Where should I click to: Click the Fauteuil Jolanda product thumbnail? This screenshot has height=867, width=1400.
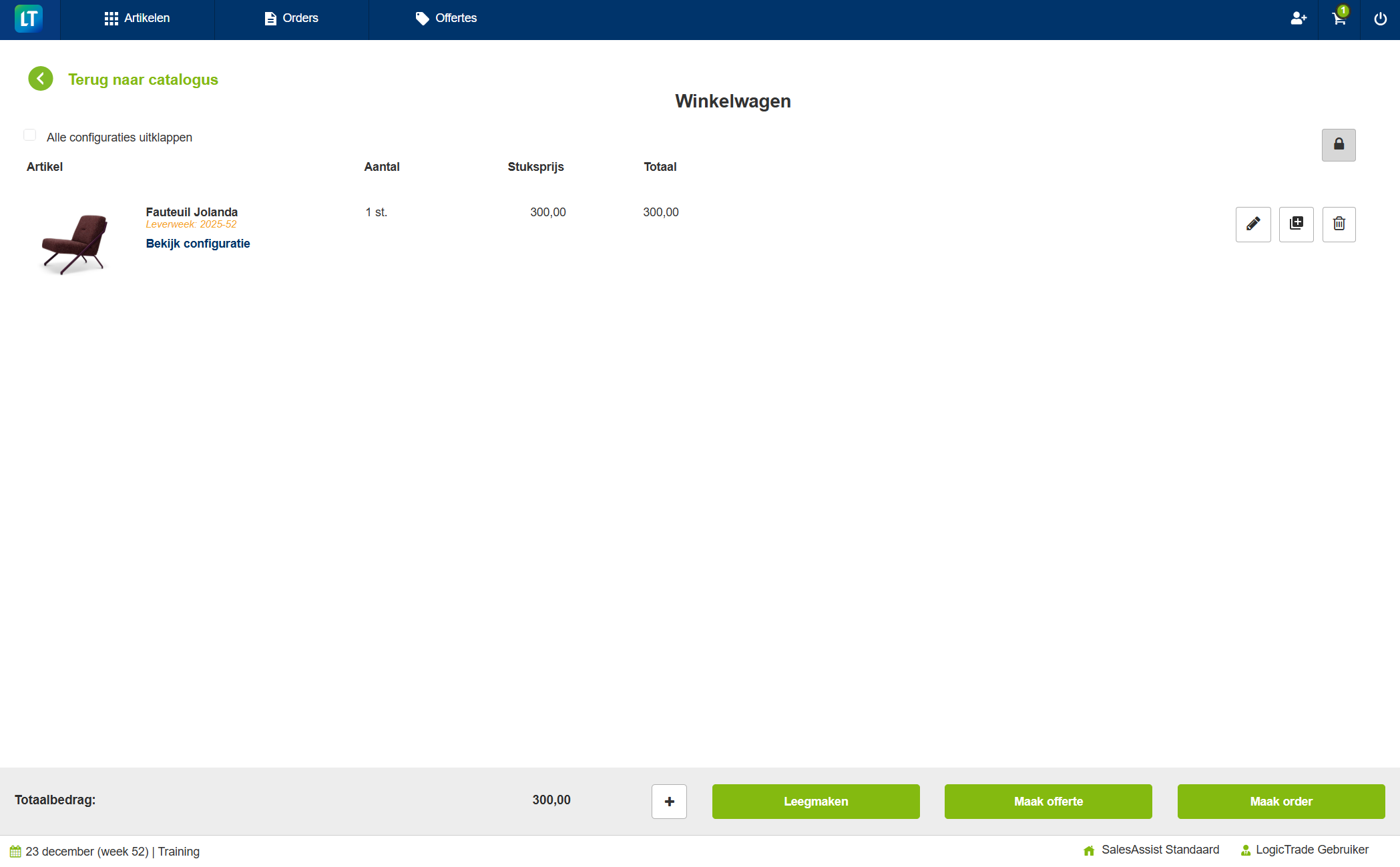[75, 242]
